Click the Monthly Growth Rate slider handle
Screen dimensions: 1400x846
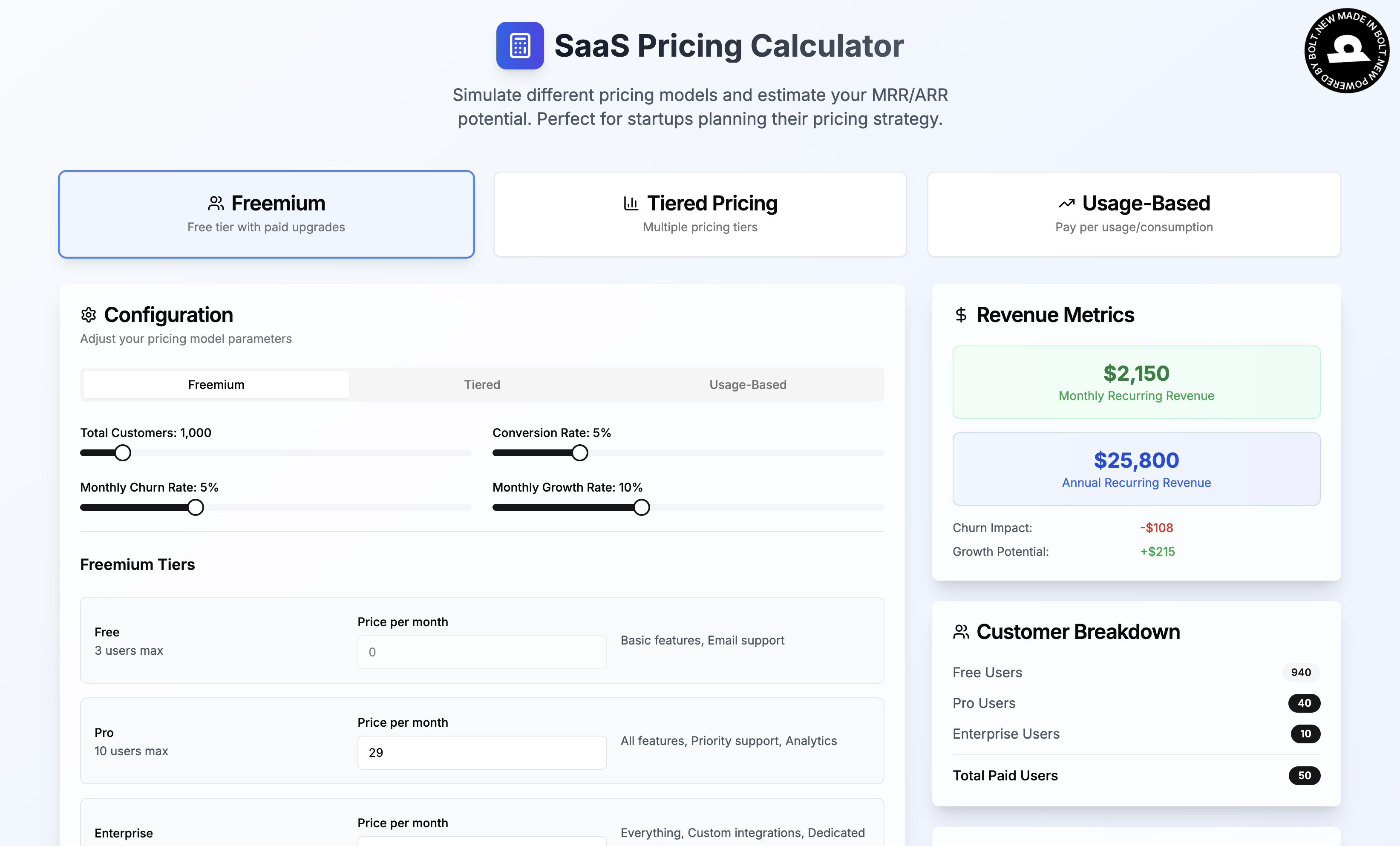[642, 507]
